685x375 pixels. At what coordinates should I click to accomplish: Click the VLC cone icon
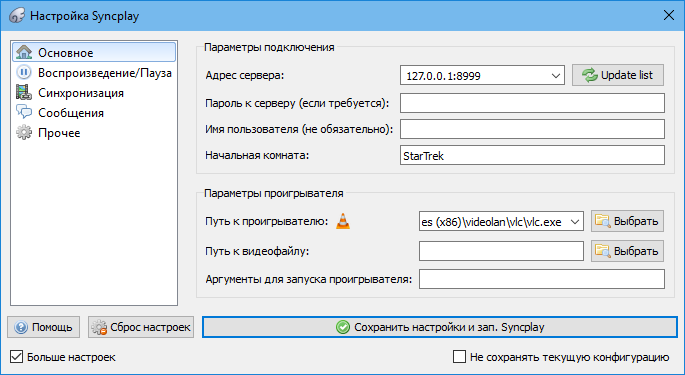click(x=343, y=221)
